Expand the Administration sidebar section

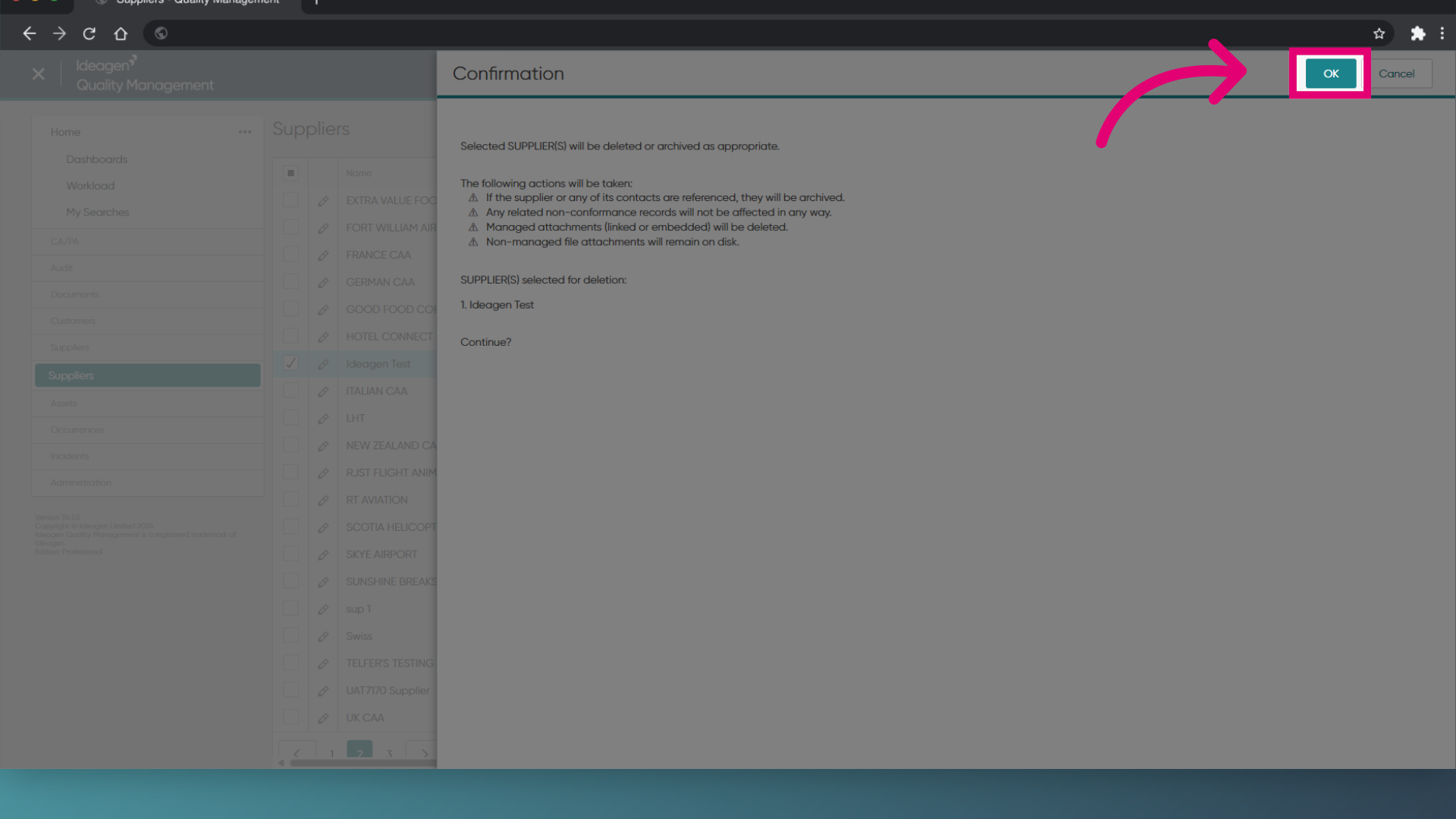[x=148, y=483]
